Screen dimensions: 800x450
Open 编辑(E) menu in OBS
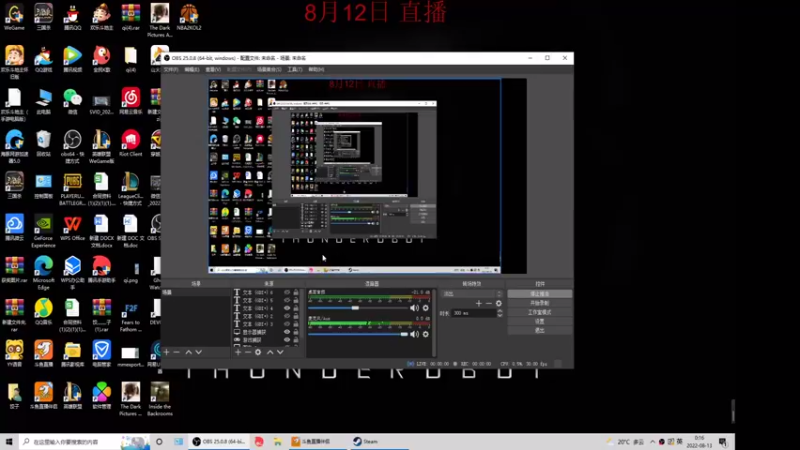(x=192, y=69)
